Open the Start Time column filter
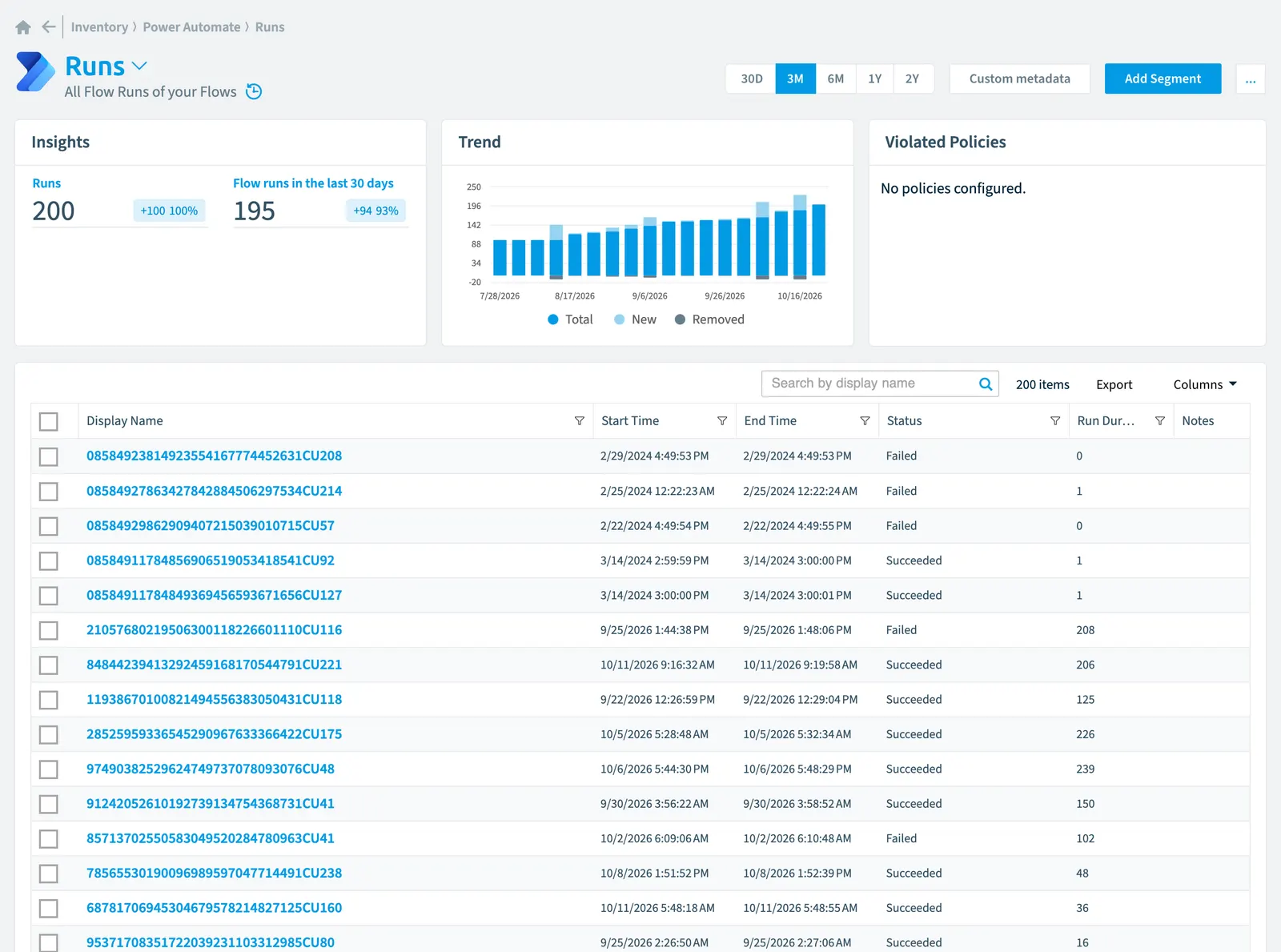Screen dimensions: 1281x952 coord(722,421)
